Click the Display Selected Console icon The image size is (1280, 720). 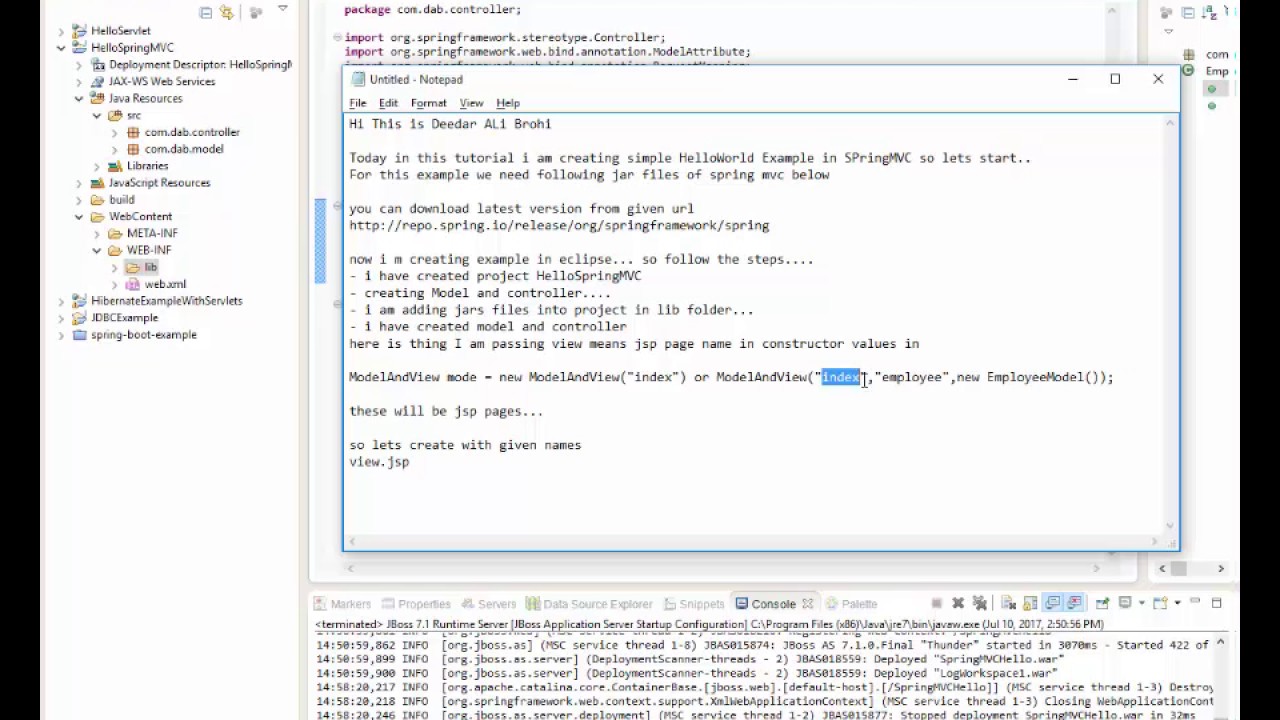point(1125,603)
